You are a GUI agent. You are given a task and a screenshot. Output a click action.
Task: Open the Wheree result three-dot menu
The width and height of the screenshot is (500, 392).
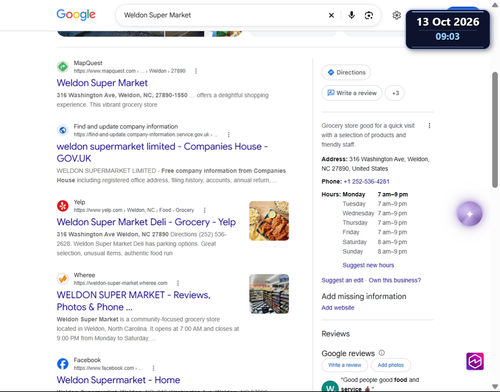click(178, 283)
